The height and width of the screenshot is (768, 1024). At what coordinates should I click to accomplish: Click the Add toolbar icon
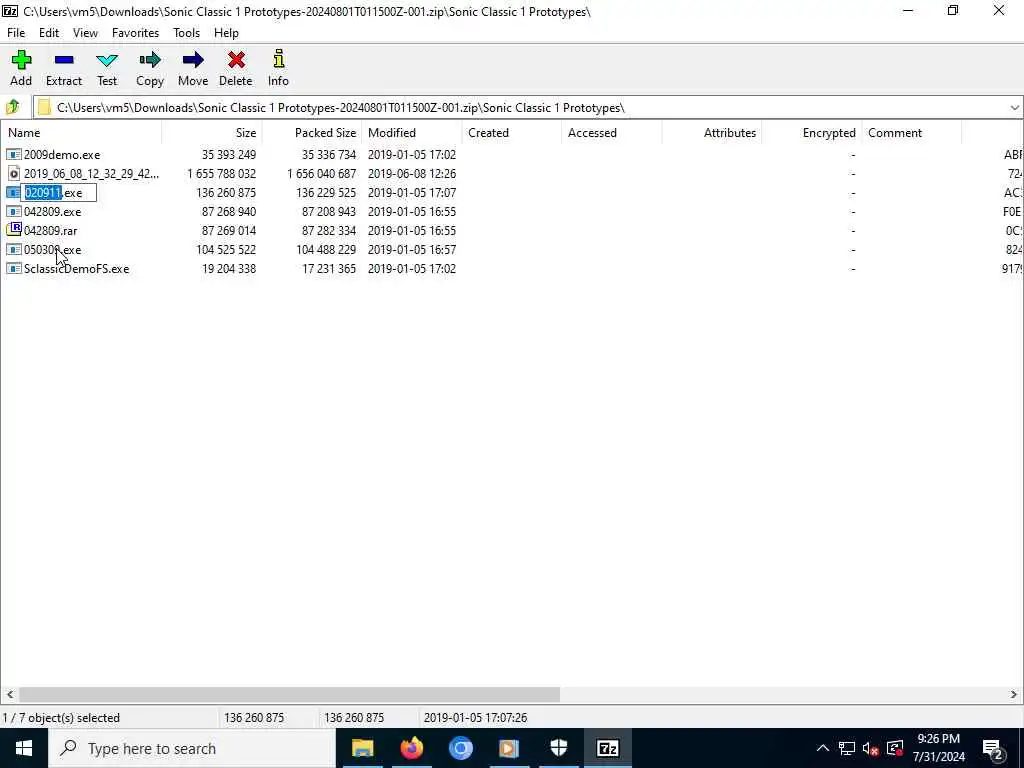coord(21,61)
